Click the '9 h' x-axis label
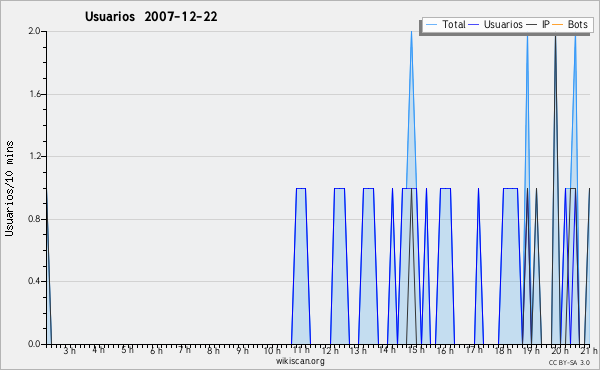This screenshot has height=370, width=600. [242, 351]
